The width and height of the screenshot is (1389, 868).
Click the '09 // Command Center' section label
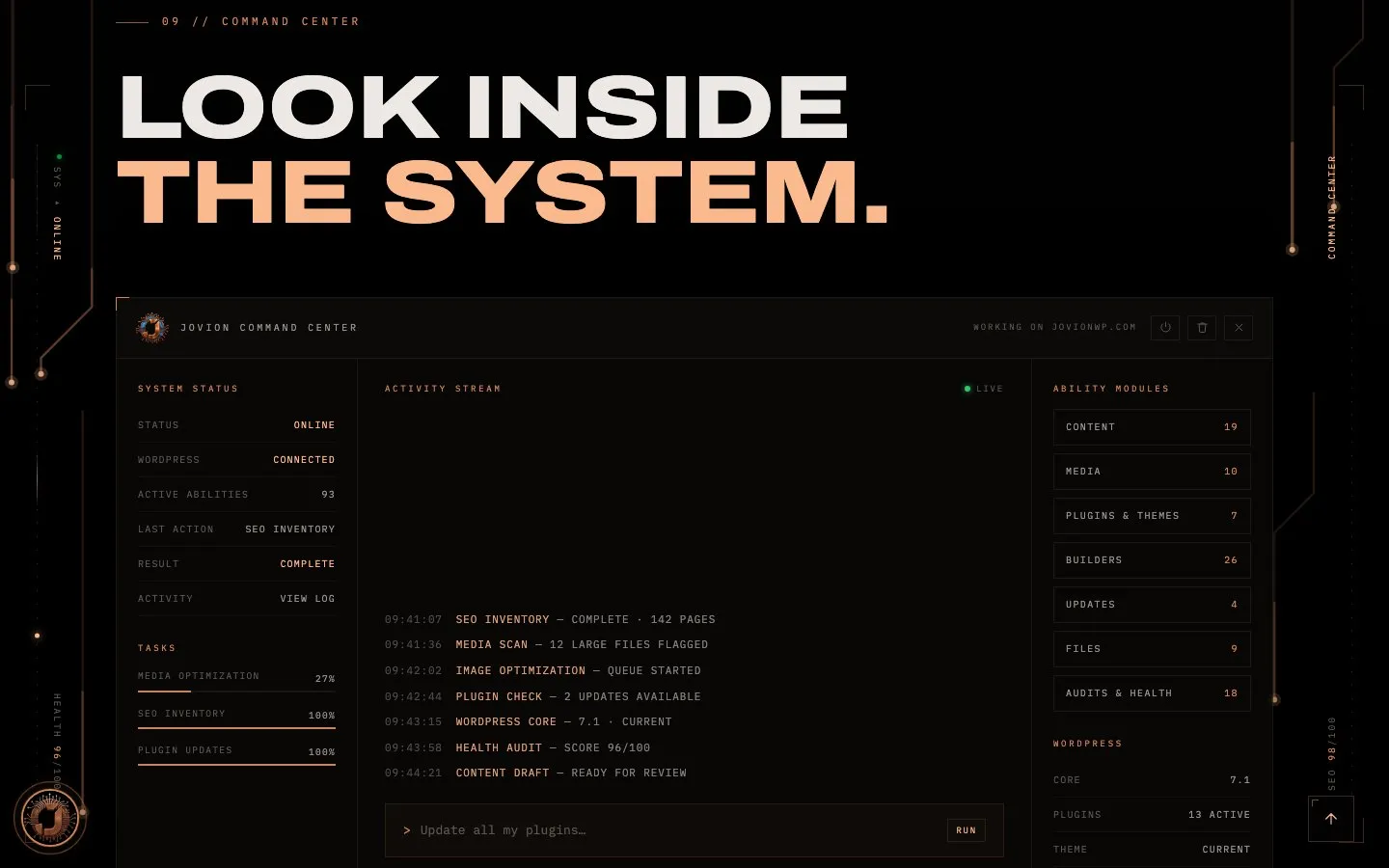261,21
